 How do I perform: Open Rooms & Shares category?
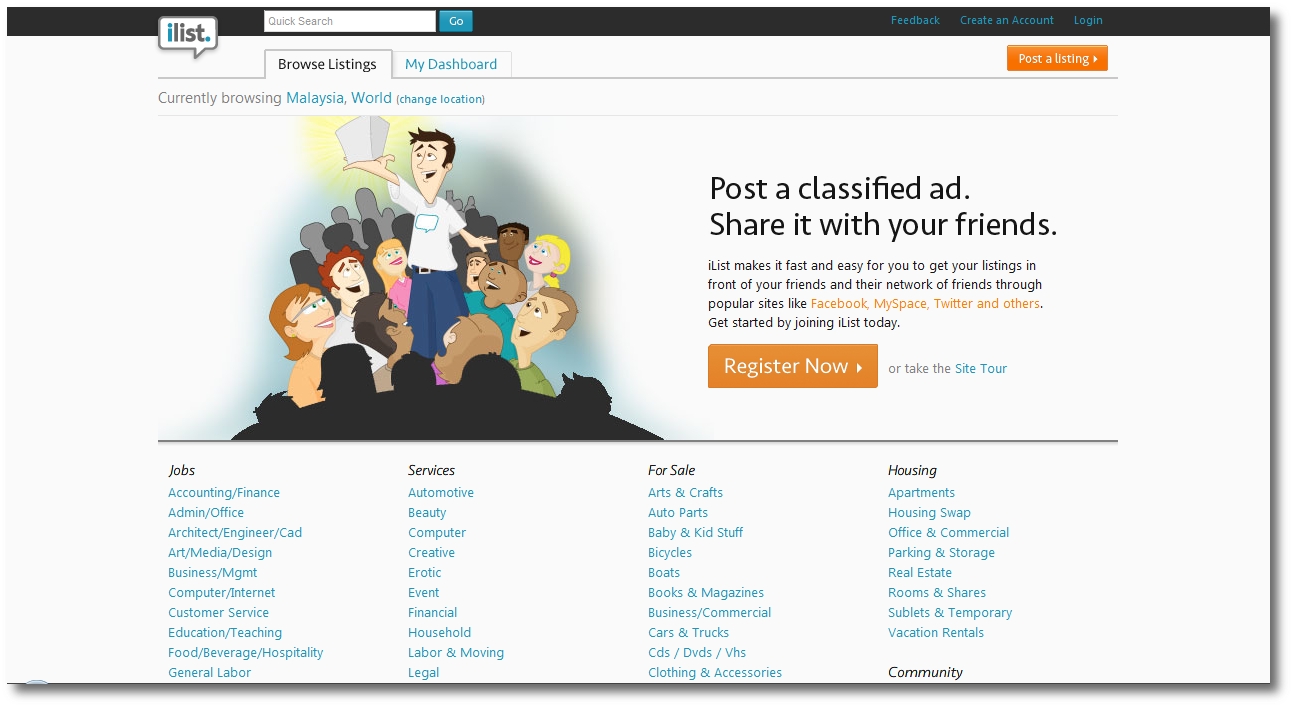(x=937, y=593)
